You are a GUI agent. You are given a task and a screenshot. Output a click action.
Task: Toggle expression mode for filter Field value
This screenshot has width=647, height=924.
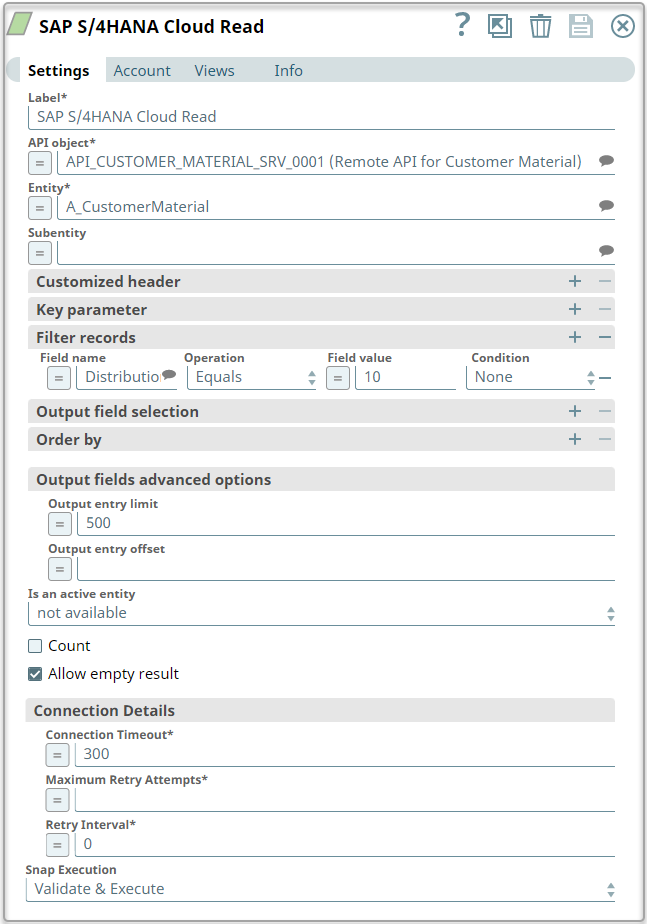[338, 378]
